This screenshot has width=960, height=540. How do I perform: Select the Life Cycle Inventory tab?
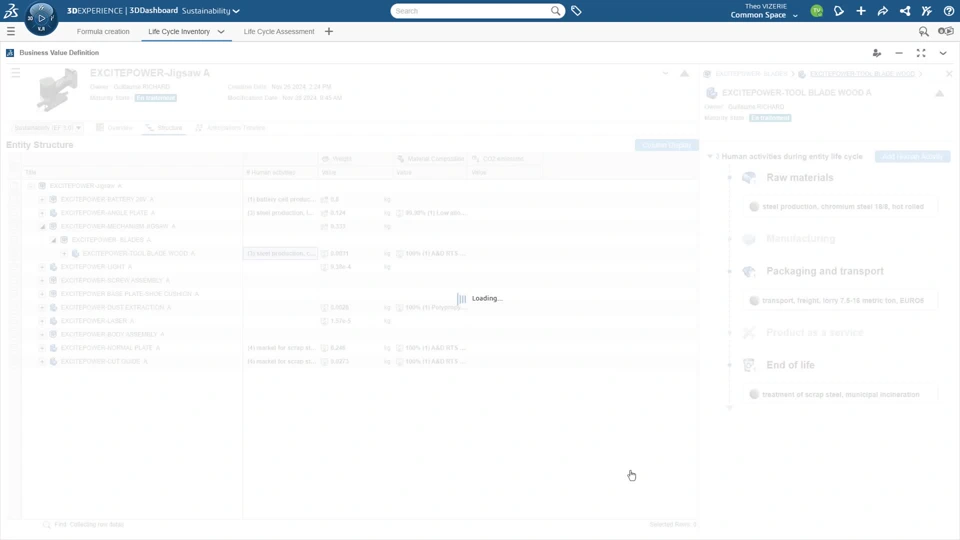click(x=179, y=31)
